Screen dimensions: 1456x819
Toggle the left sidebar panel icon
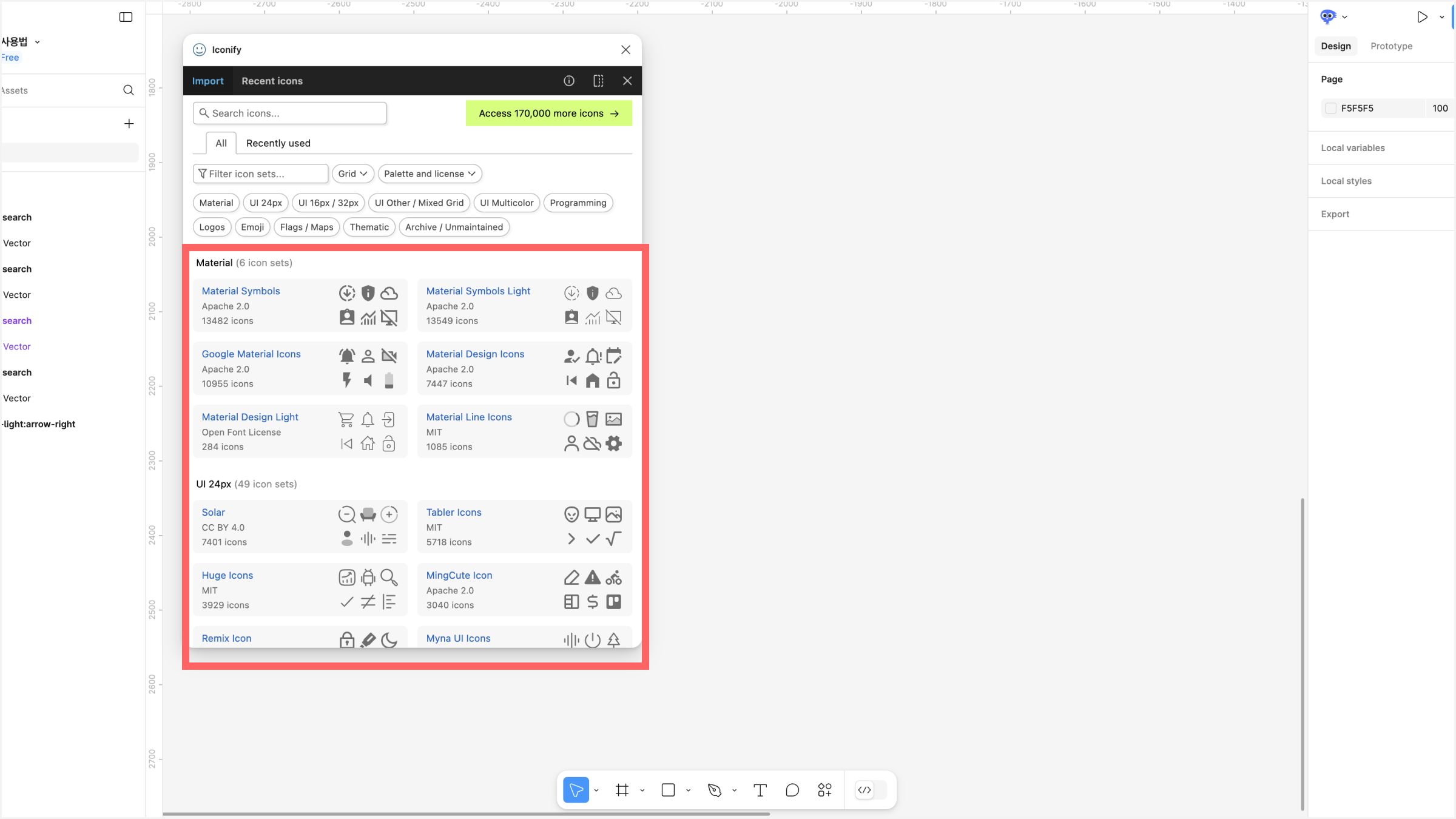coord(126,17)
